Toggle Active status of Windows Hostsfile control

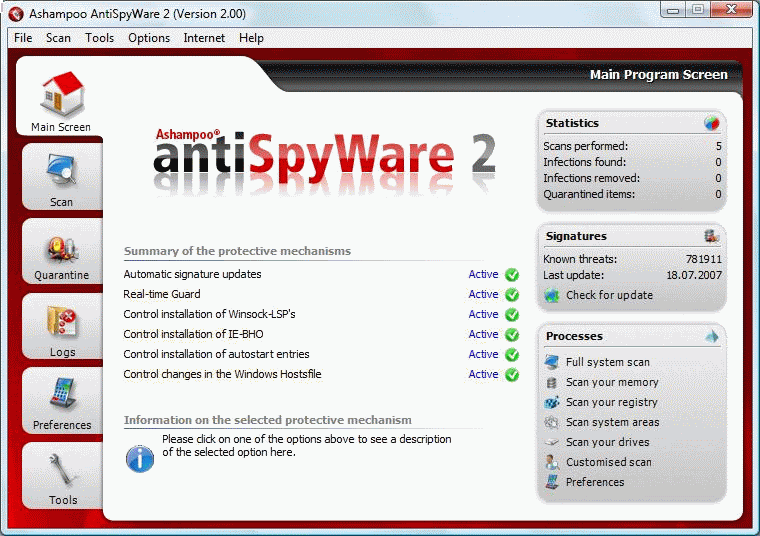point(483,374)
